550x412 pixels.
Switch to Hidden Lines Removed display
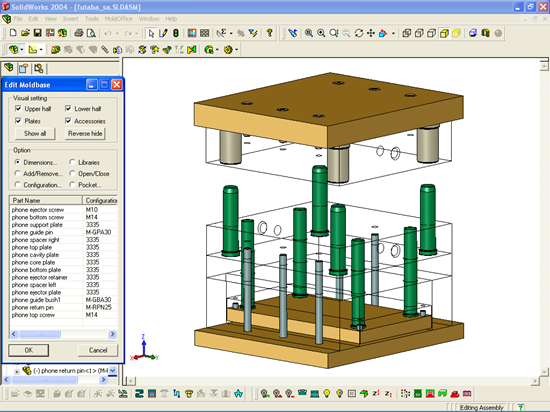(x=431, y=33)
